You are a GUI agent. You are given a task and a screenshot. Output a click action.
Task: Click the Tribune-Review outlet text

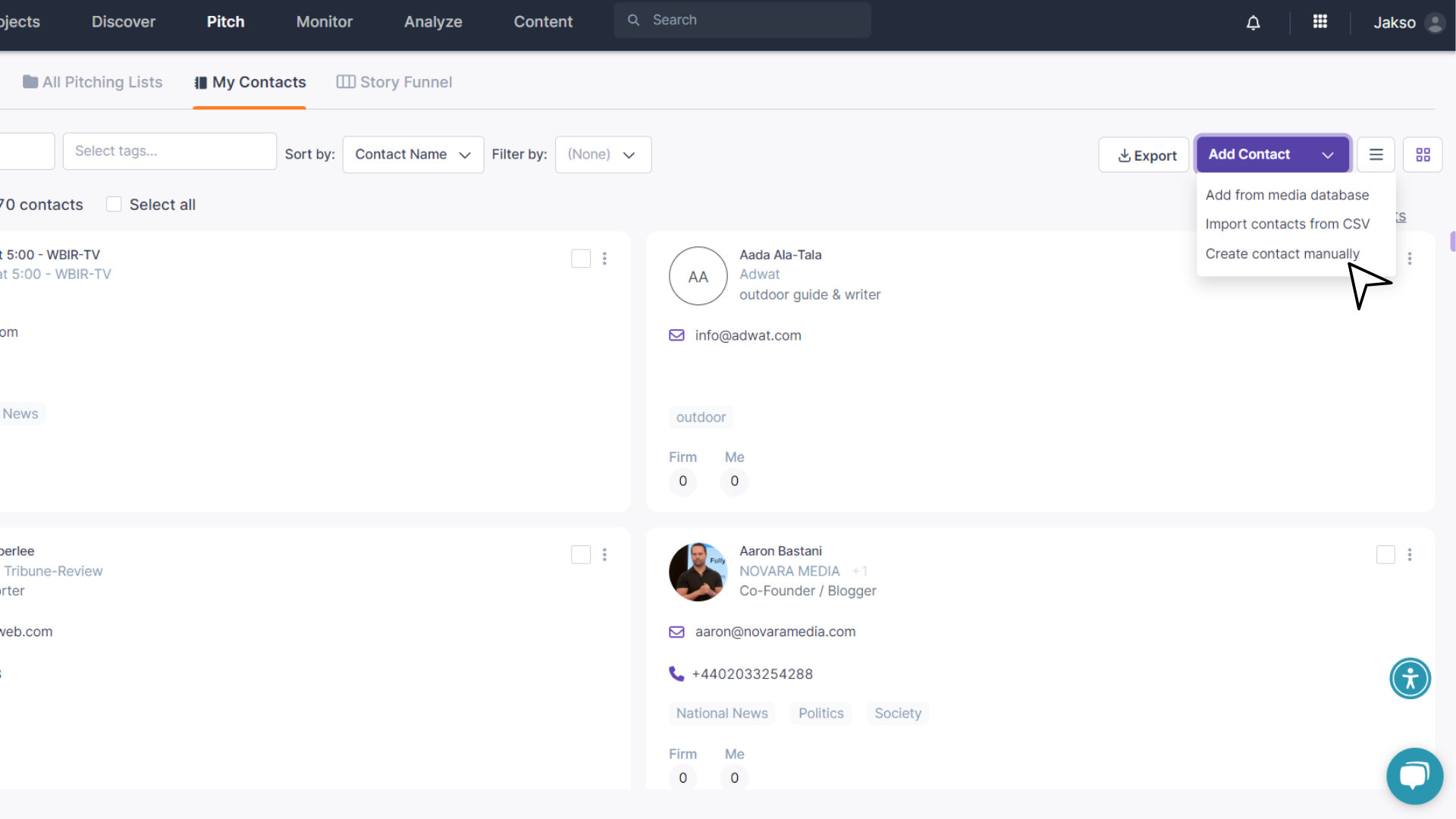coord(53,571)
